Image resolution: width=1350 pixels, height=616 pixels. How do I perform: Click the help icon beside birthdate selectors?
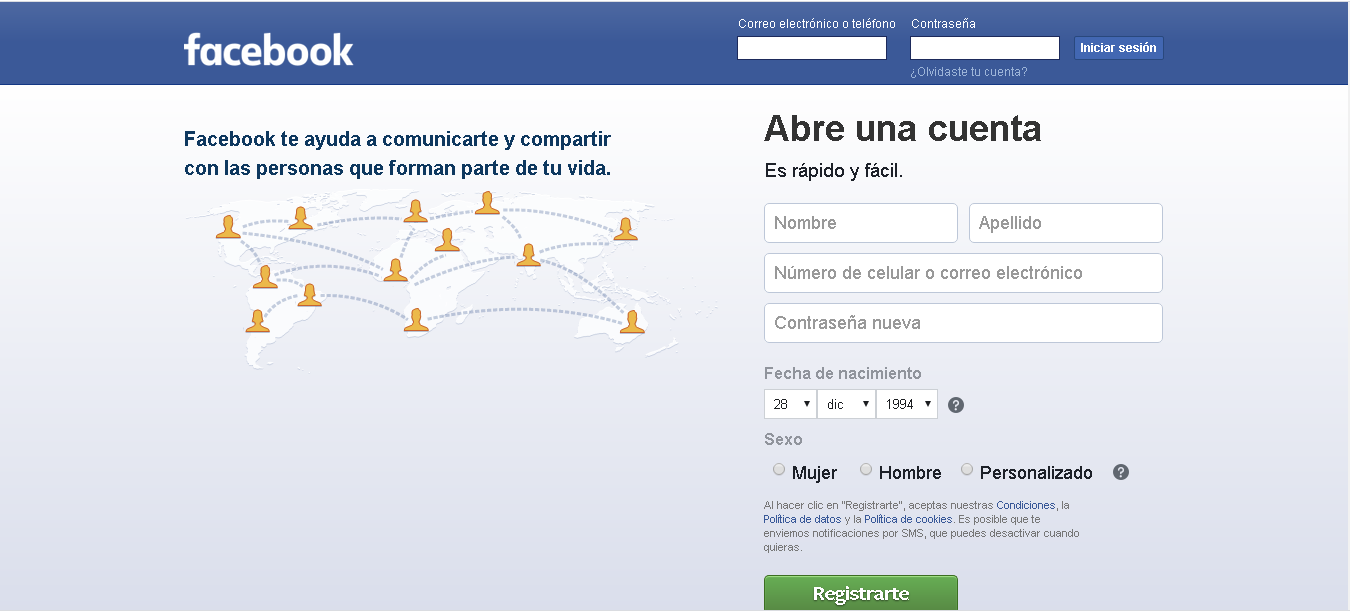pos(956,405)
